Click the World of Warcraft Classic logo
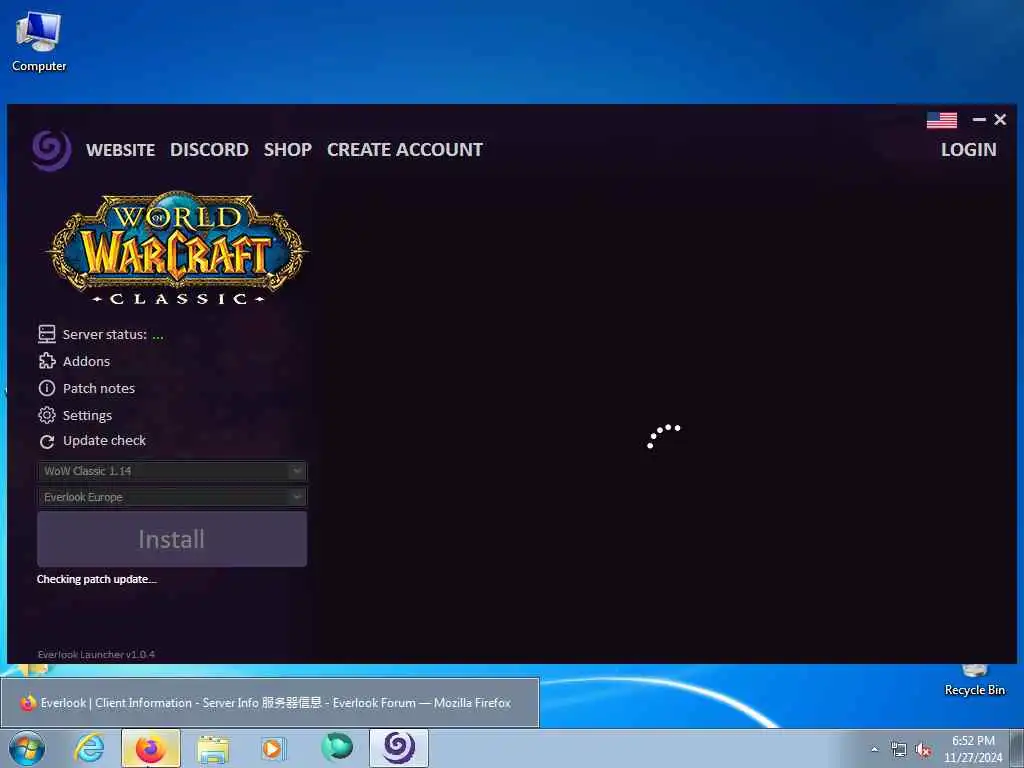 coord(176,248)
